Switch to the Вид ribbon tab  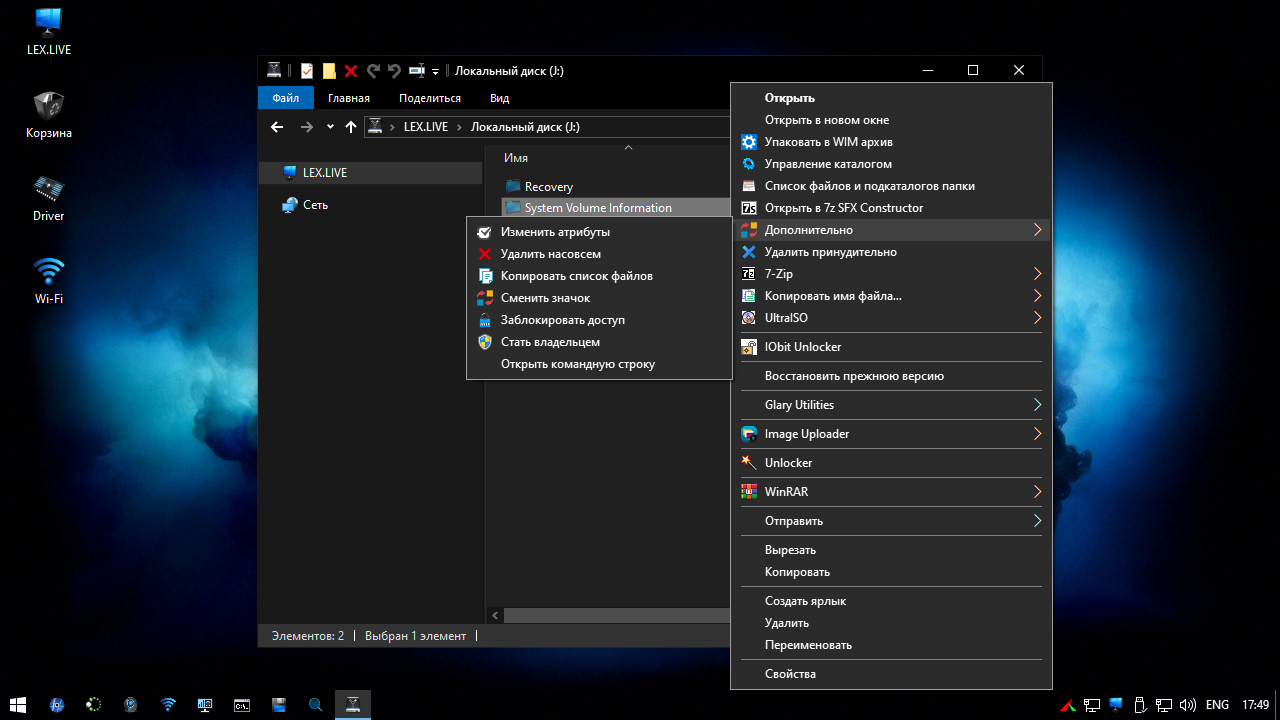(499, 98)
